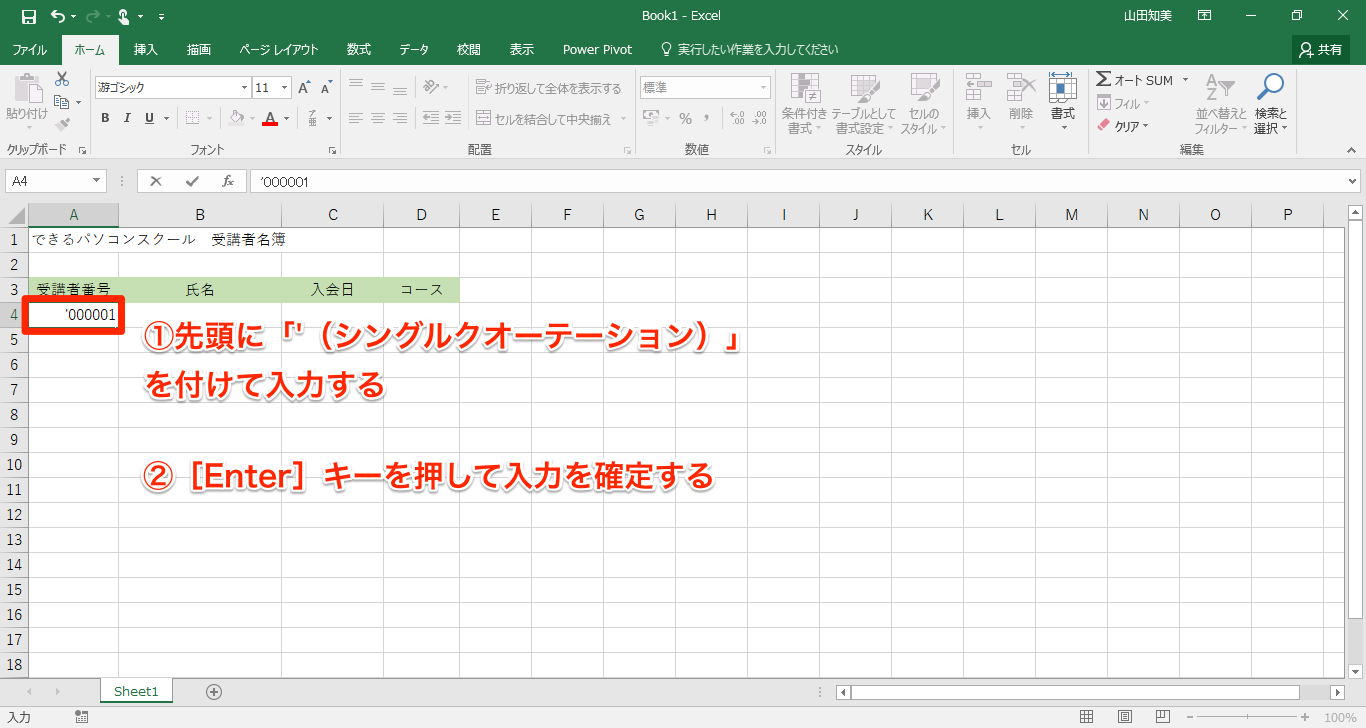Switch to Page Break Preview in status bar
1366x728 pixels.
tap(1164, 717)
